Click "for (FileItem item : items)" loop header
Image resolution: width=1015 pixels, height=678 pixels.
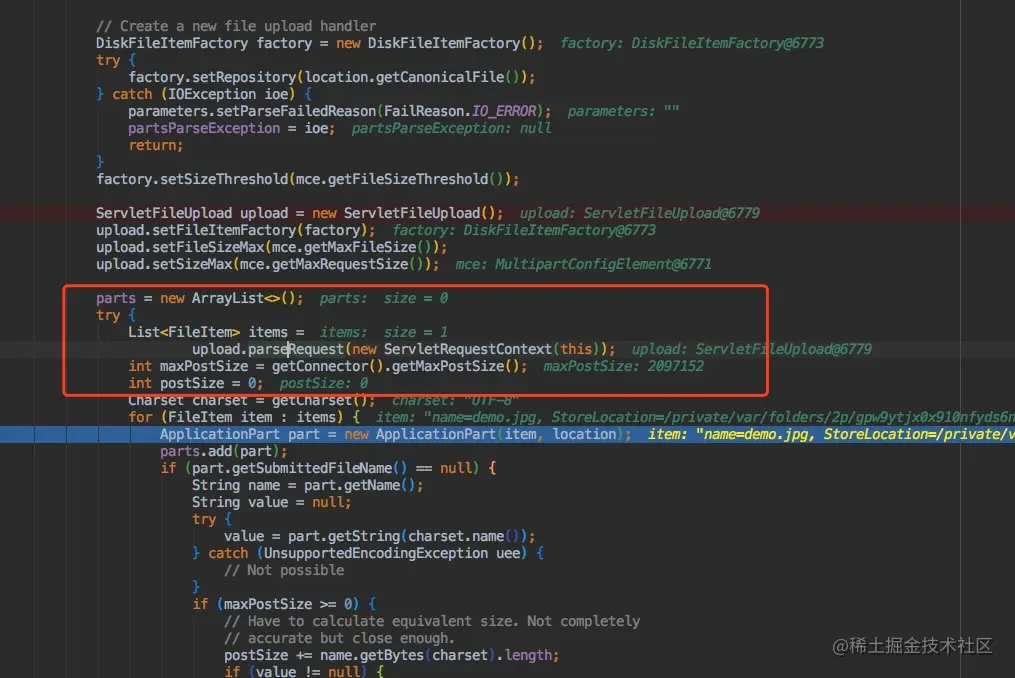236,417
